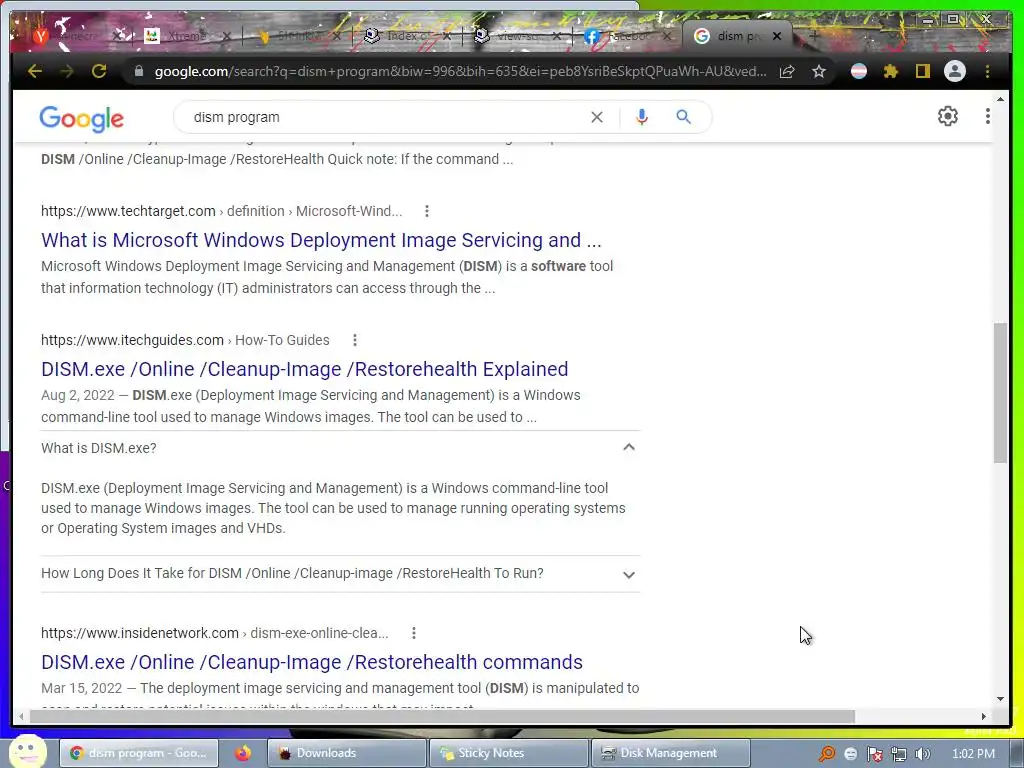Click the scroll-down arrow of vertical scrollbar

point(1000,699)
